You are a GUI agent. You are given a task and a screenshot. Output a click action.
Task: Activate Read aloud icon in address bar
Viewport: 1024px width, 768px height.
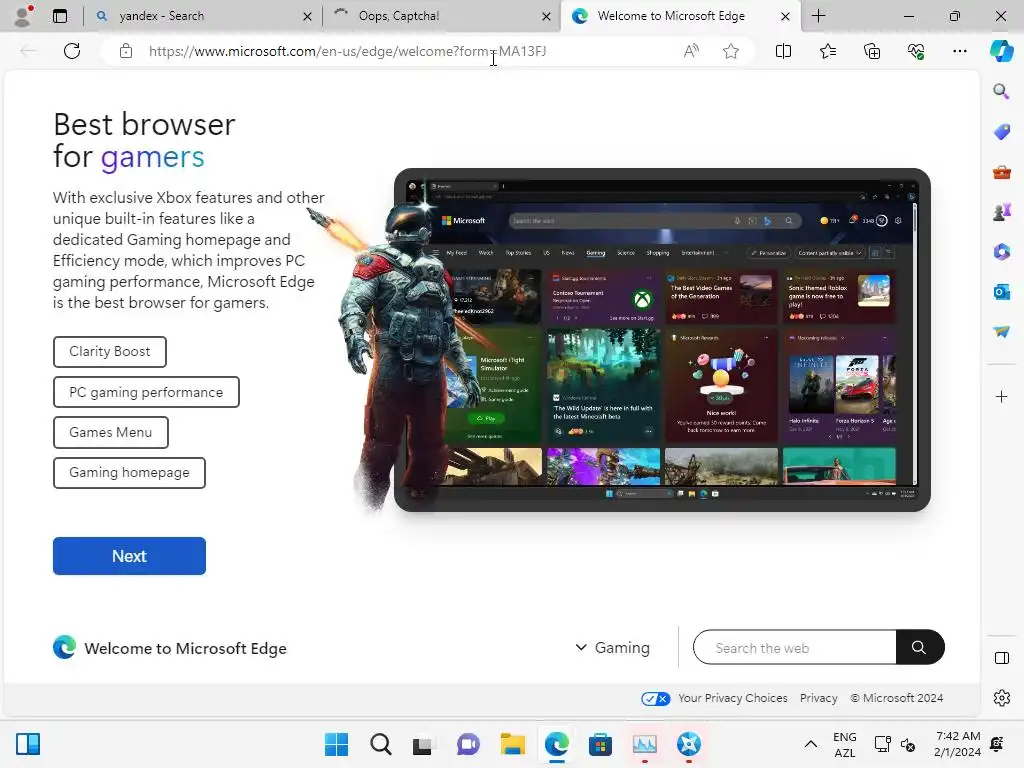691,51
